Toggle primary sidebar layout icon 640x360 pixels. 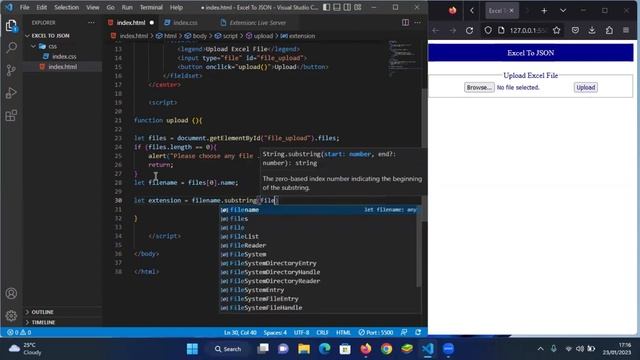pos(327,7)
